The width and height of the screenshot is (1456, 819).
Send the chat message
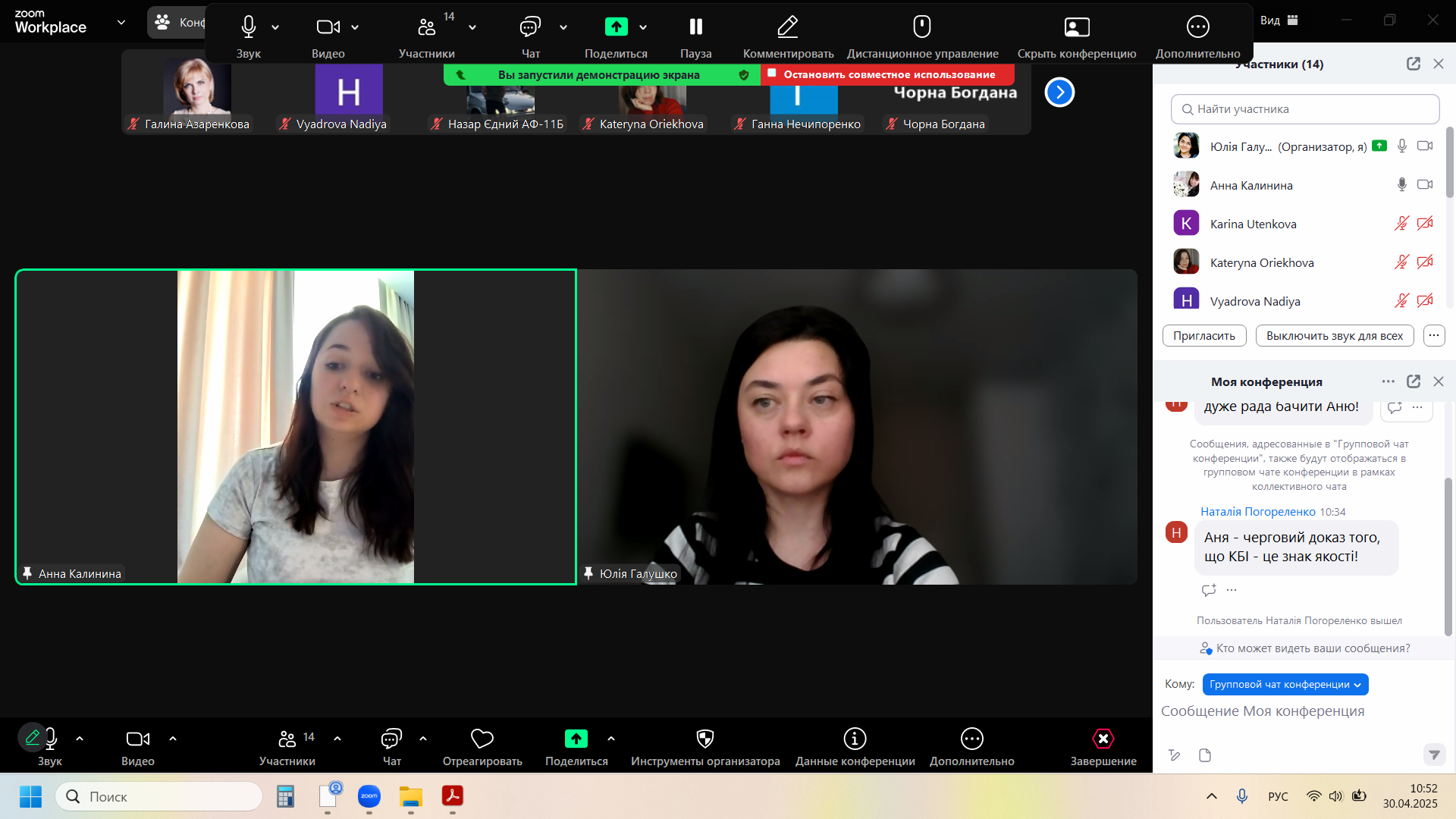(x=1433, y=755)
